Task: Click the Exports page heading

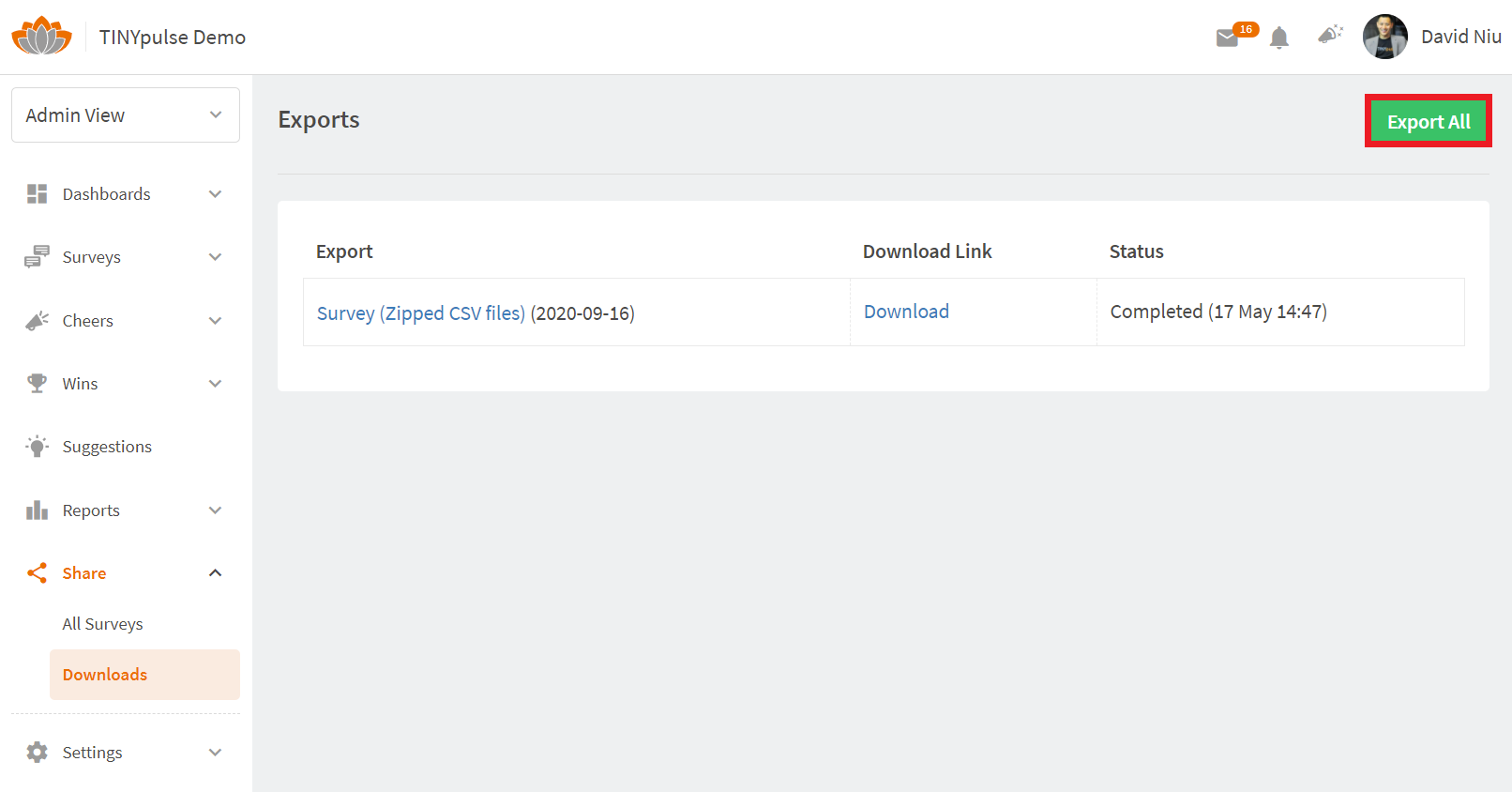Action: 319,120
